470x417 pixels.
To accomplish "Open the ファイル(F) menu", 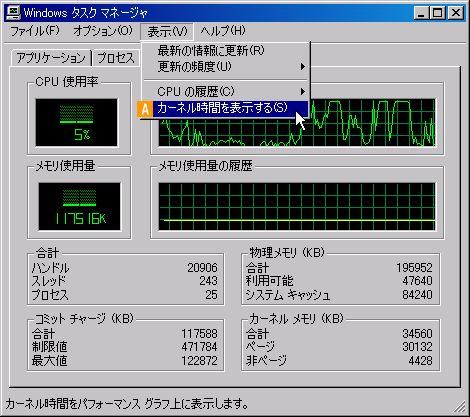I will (35, 31).
